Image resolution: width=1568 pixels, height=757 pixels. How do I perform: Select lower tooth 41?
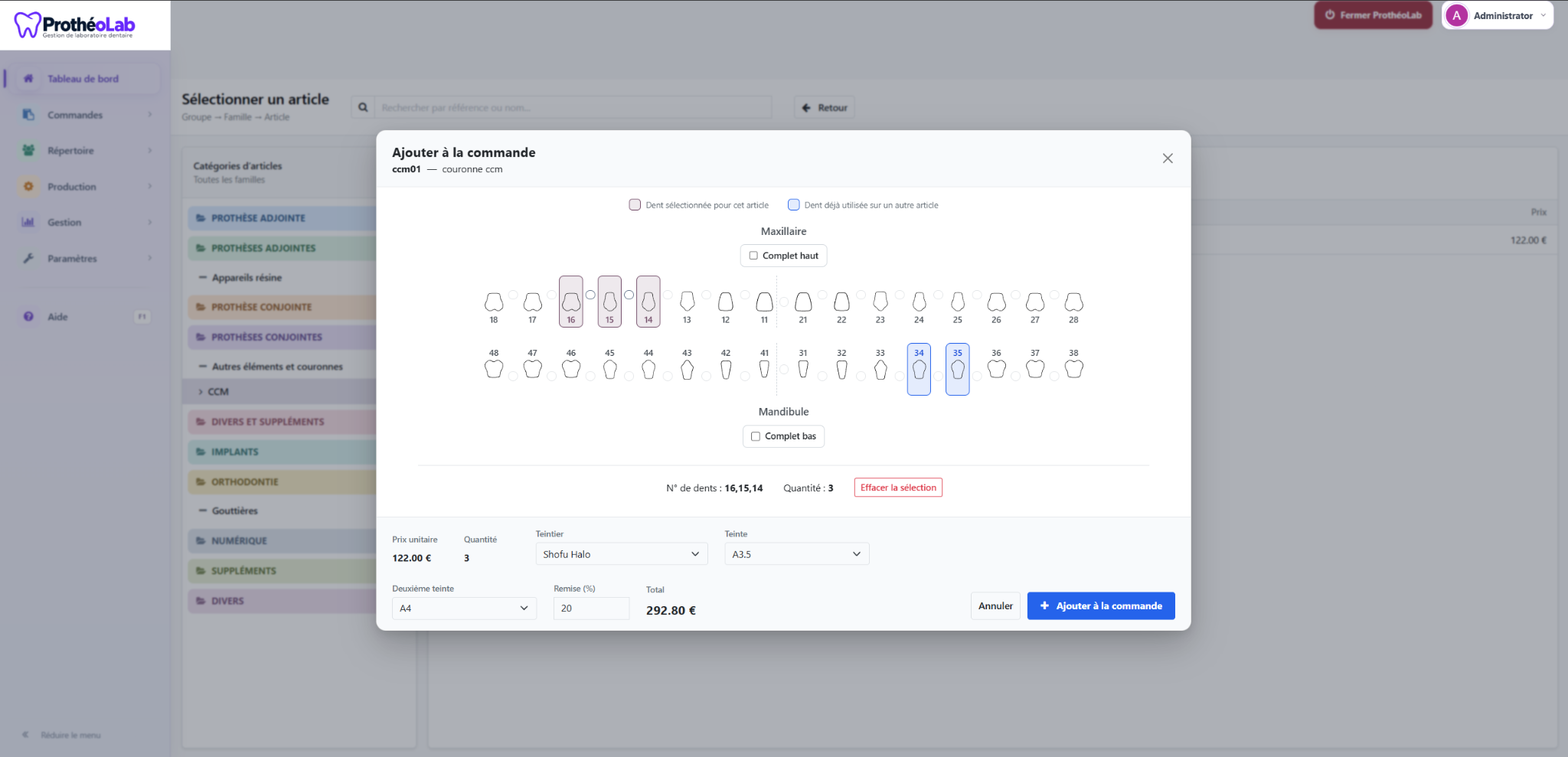click(764, 369)
